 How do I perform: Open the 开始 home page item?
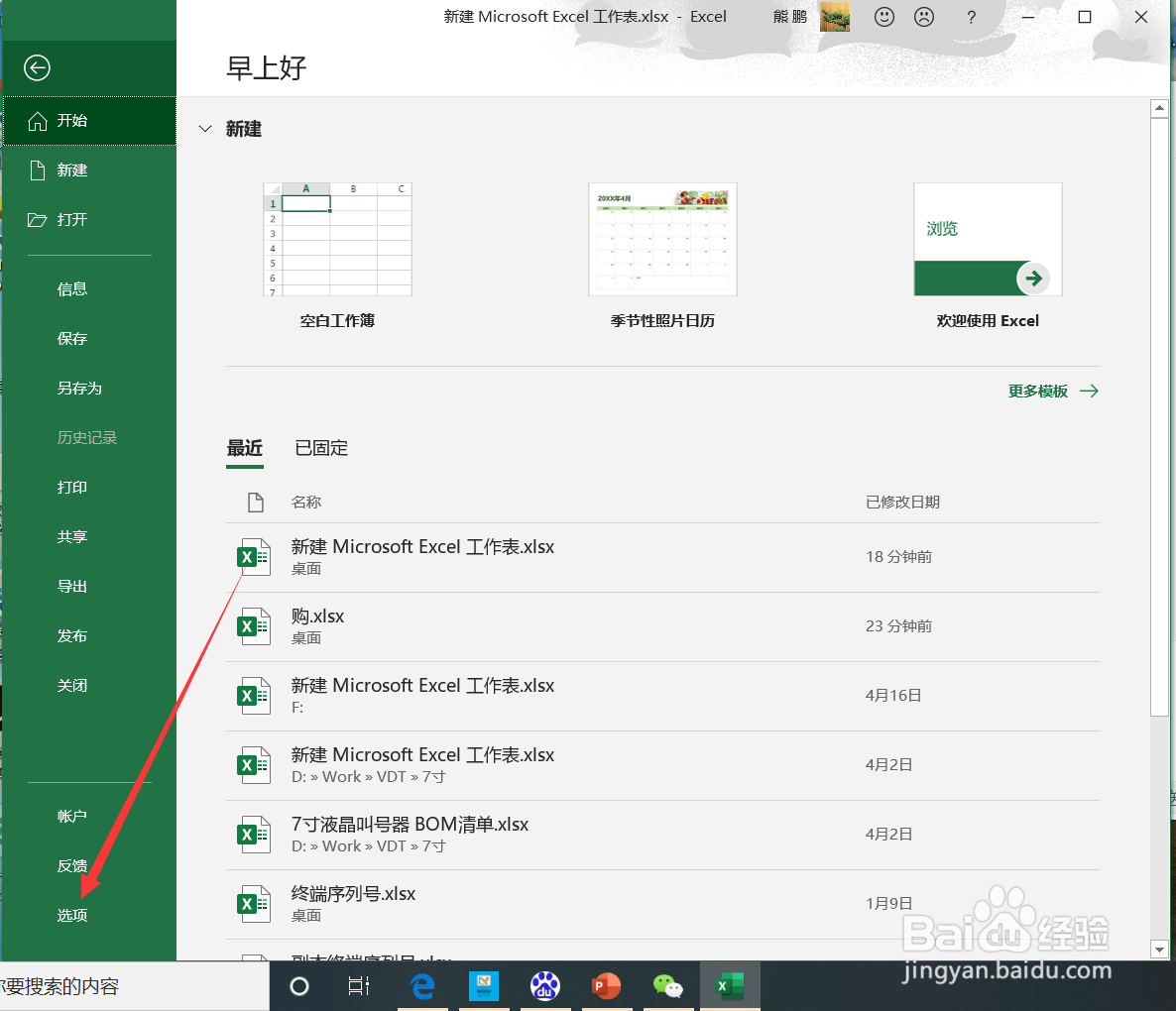(x=89, y=121)
